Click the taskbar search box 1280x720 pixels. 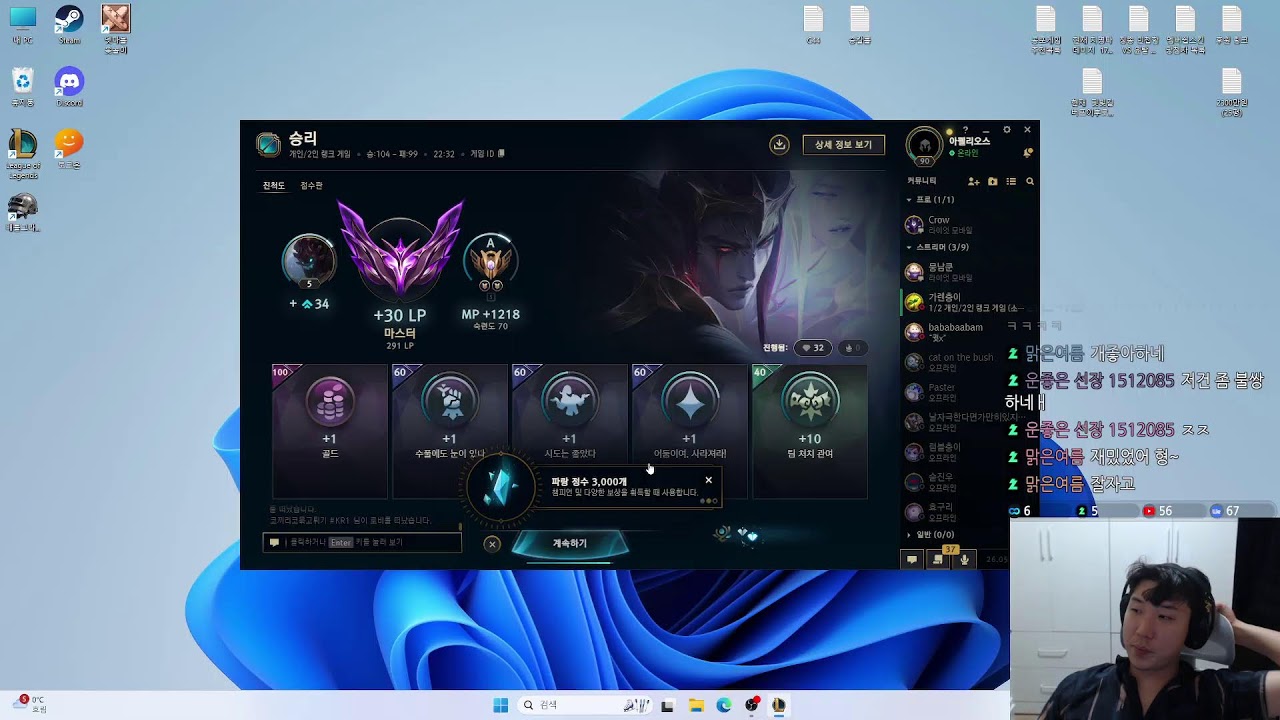click(x=585, y=705)
